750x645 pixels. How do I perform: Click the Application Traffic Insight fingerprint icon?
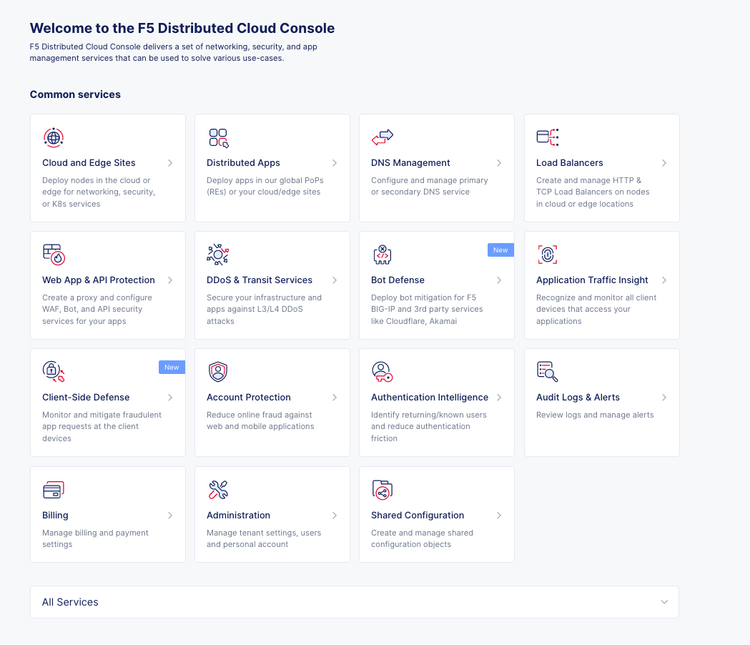click(547, 254)
